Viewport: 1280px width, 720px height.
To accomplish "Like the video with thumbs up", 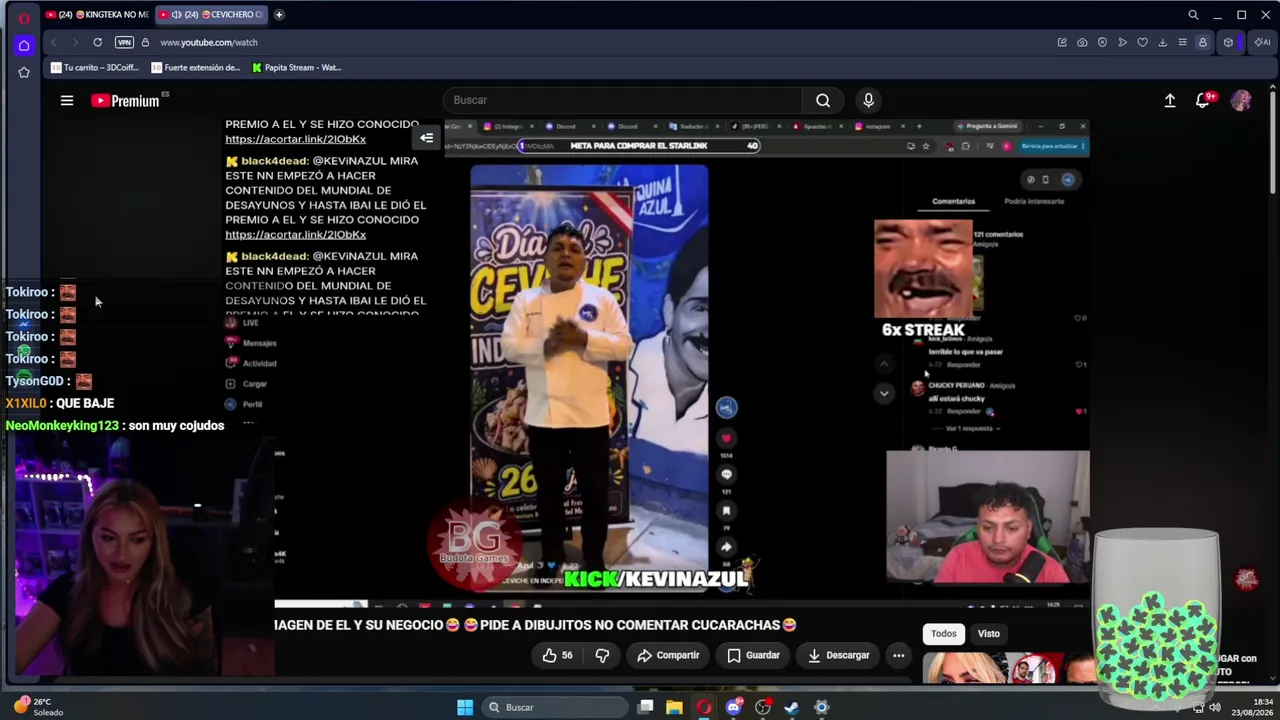I will click(x=557, y=655).
